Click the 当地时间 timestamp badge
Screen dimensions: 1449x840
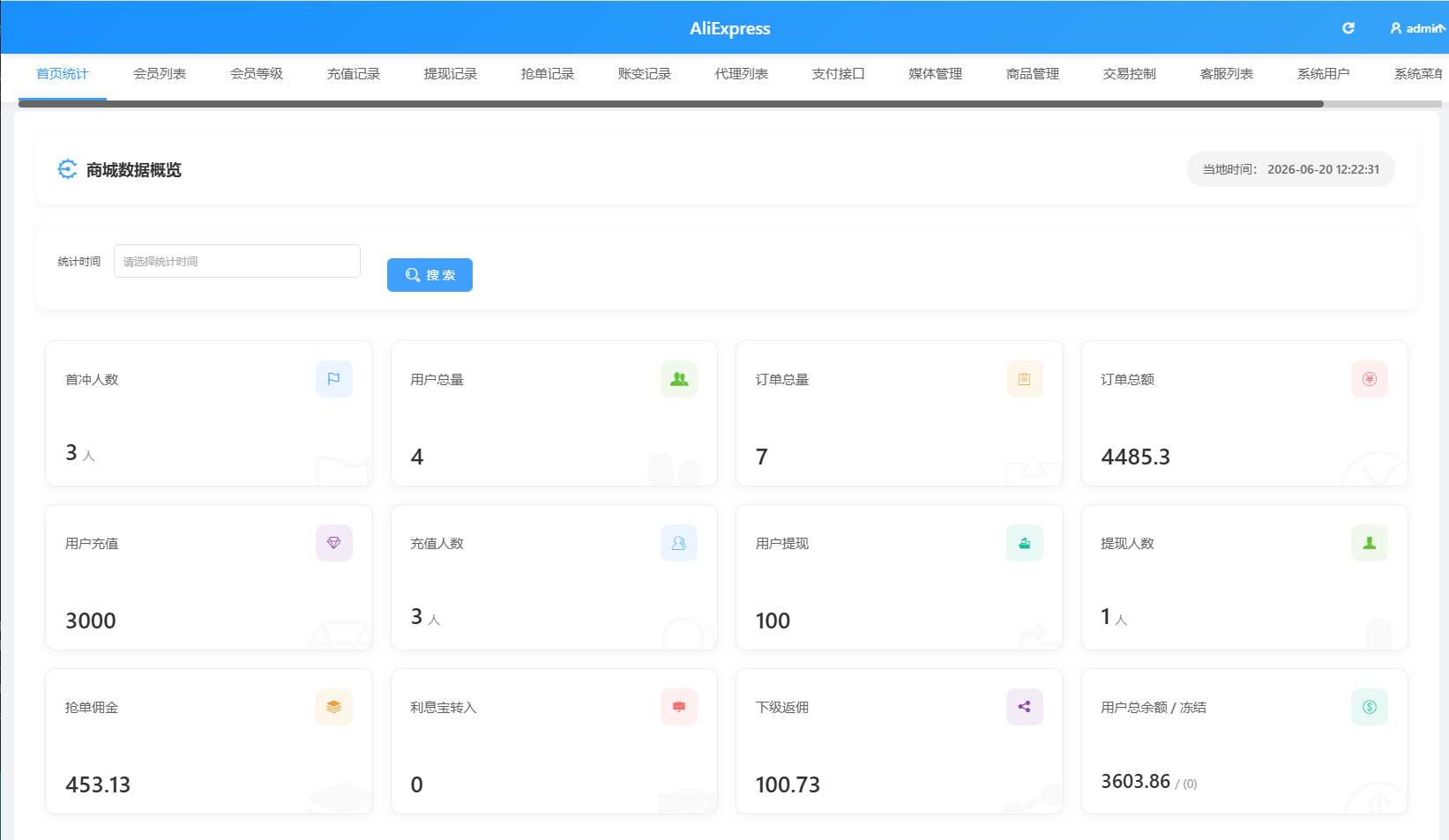click(x=1291, y=169)
